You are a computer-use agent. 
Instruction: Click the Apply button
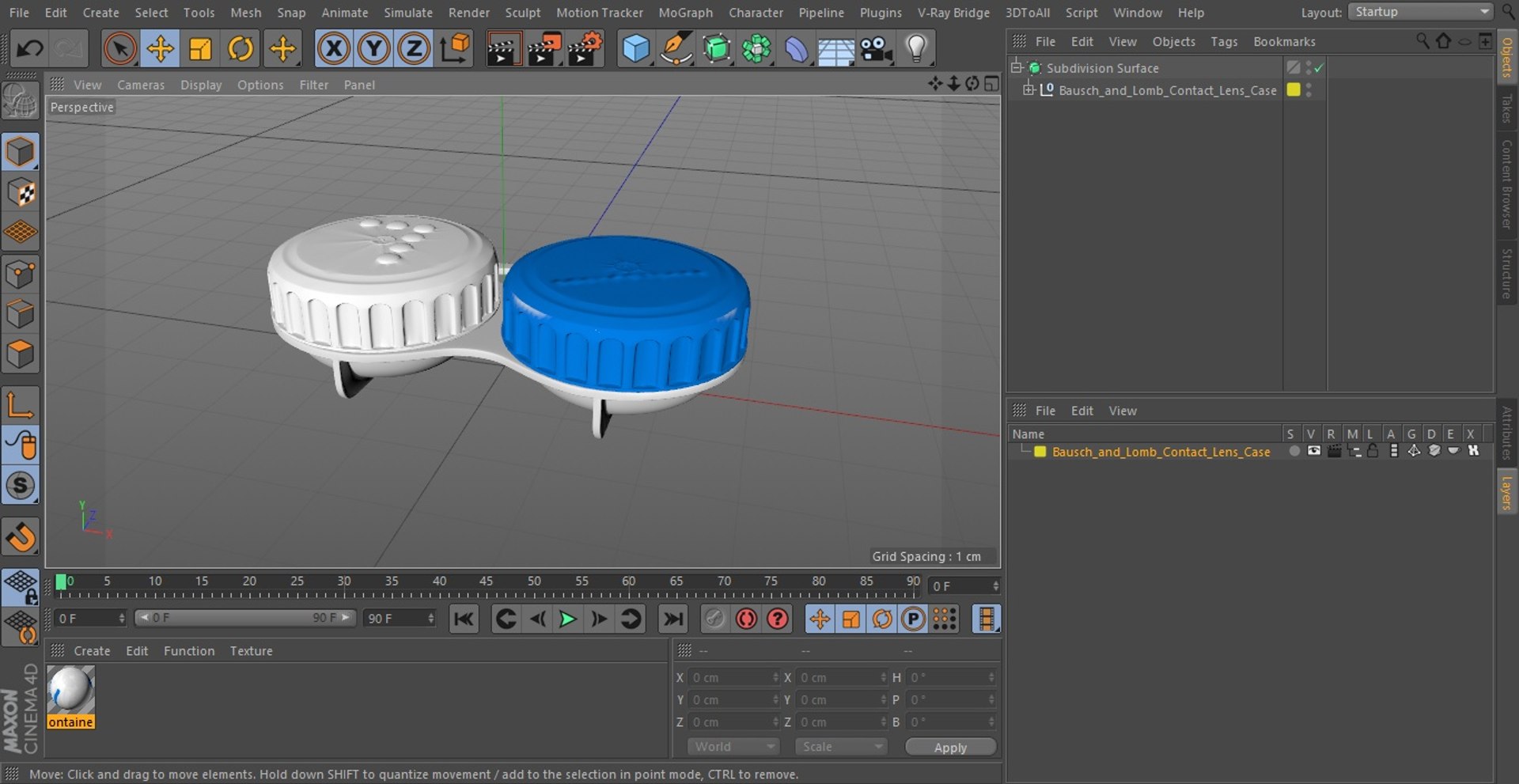950,748
